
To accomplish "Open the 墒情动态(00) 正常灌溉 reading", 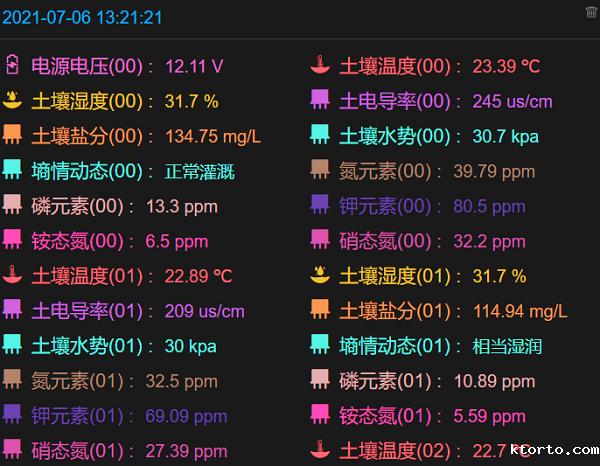I will [199, 171].
